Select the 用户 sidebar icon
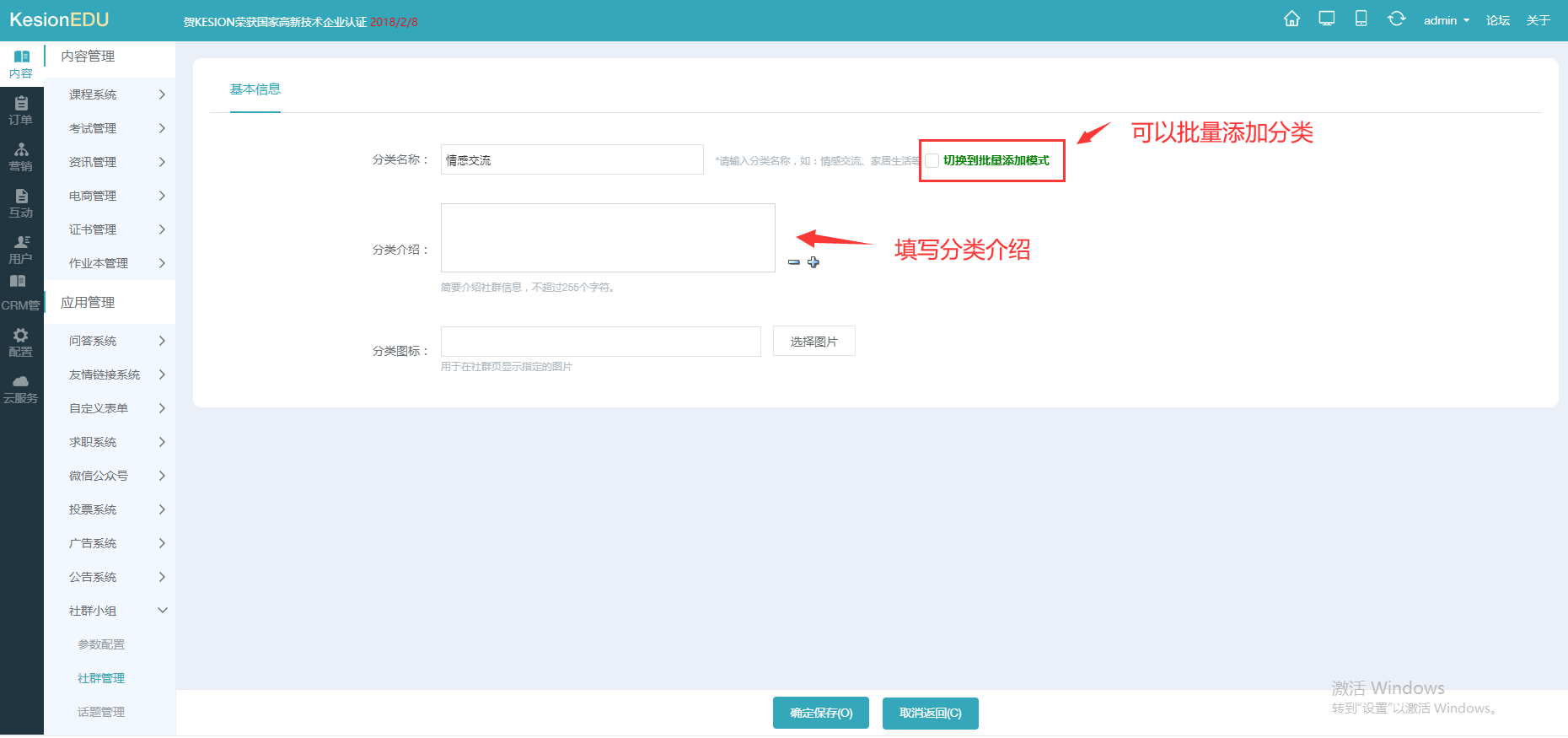Image resolution: width=1568 pixels, height=738 pixels. click(22, 250)
